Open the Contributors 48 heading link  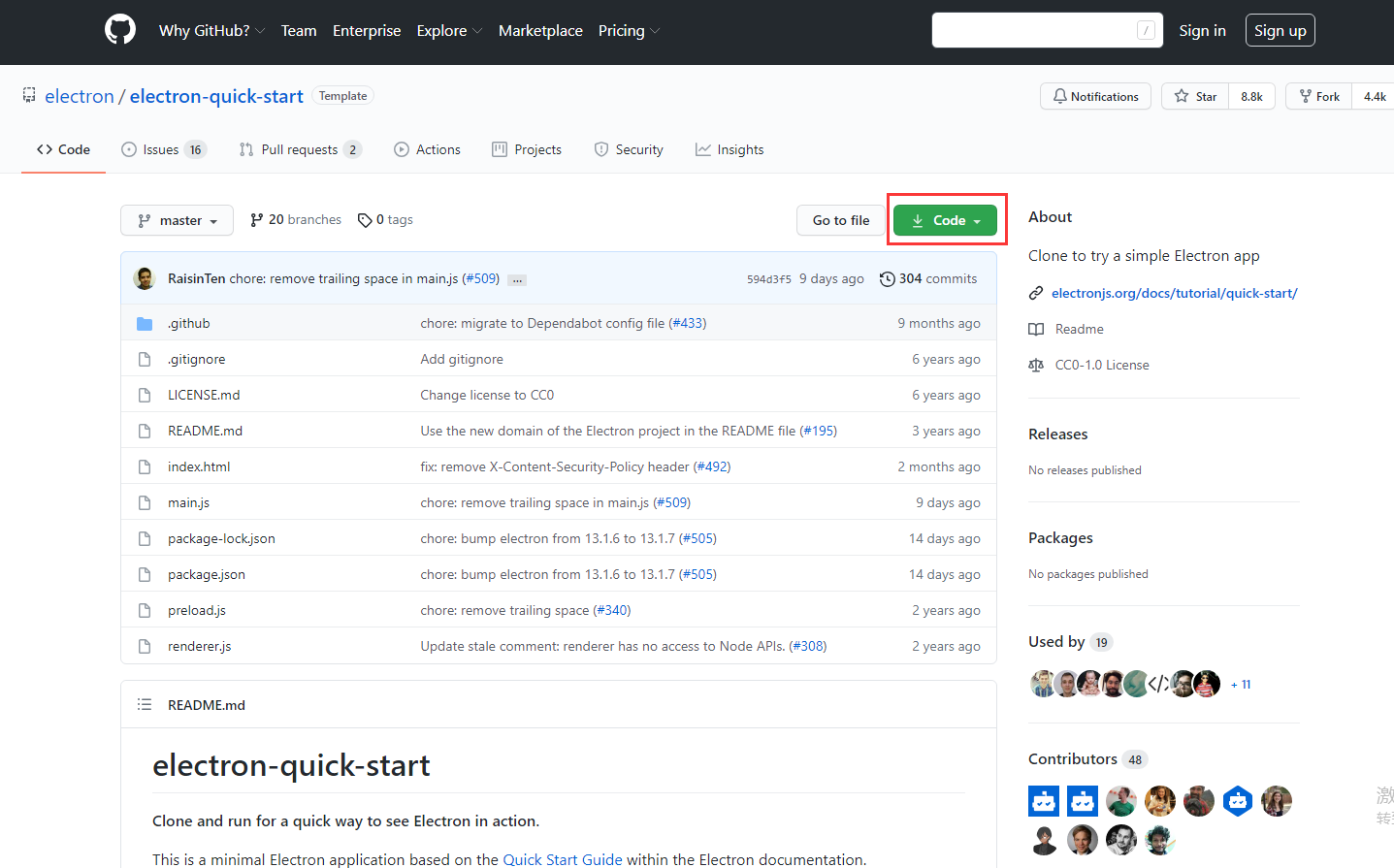[1088, 759]
